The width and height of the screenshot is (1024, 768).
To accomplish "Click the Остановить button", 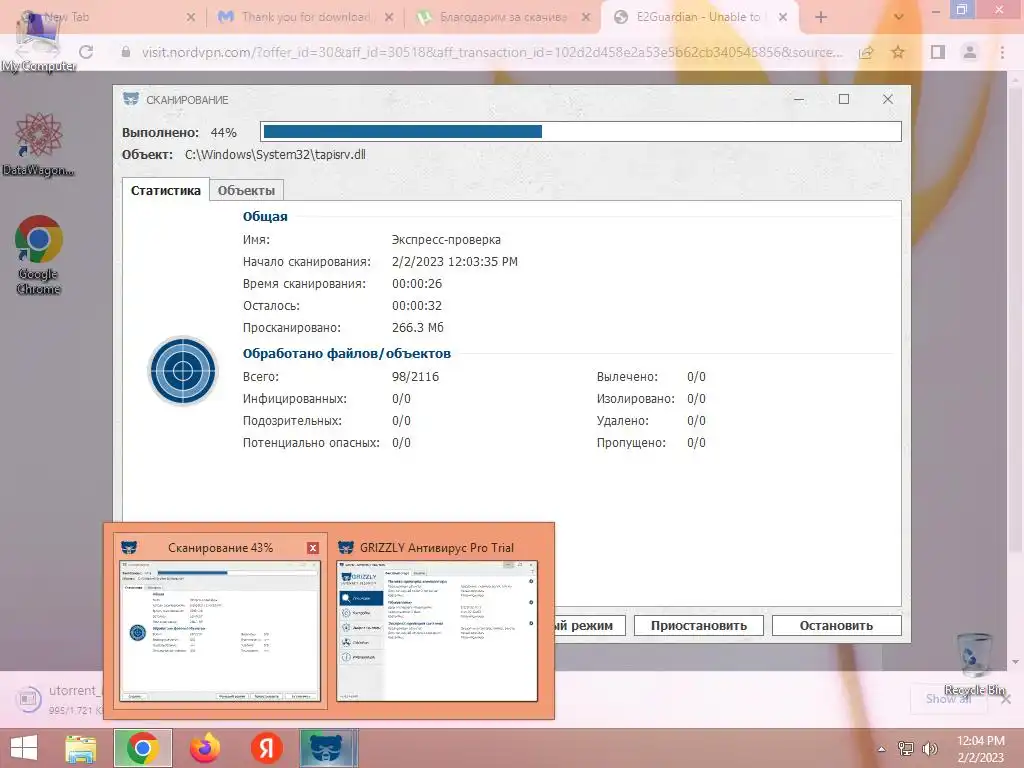I will coord(837,626).
